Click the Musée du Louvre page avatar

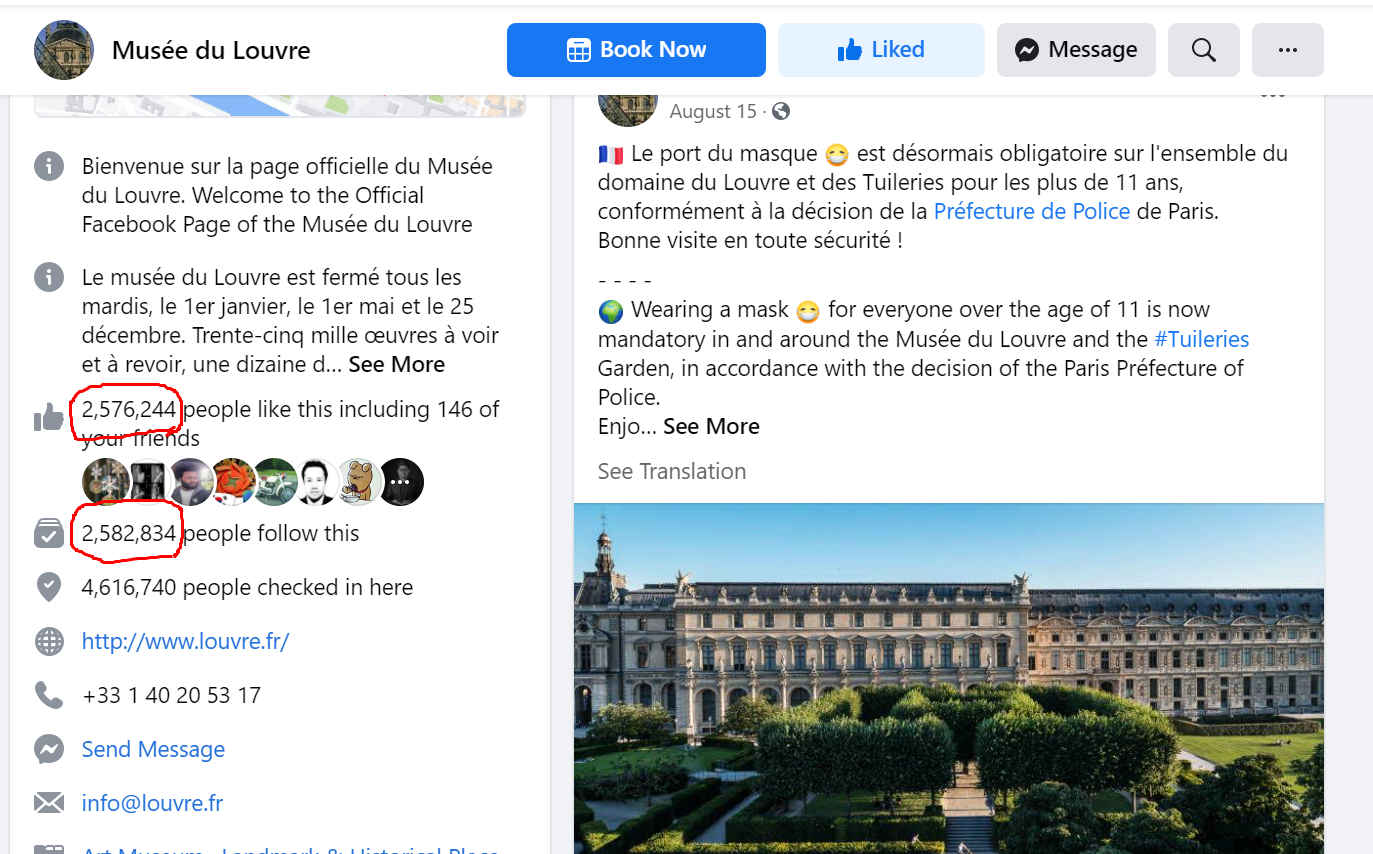[64, 50]
